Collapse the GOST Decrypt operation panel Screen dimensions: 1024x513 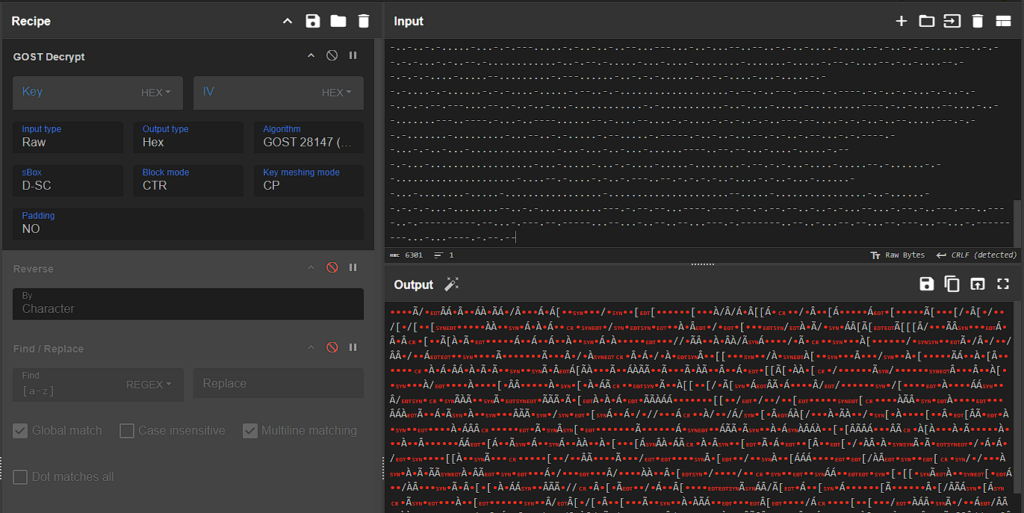tap(311, 56)
